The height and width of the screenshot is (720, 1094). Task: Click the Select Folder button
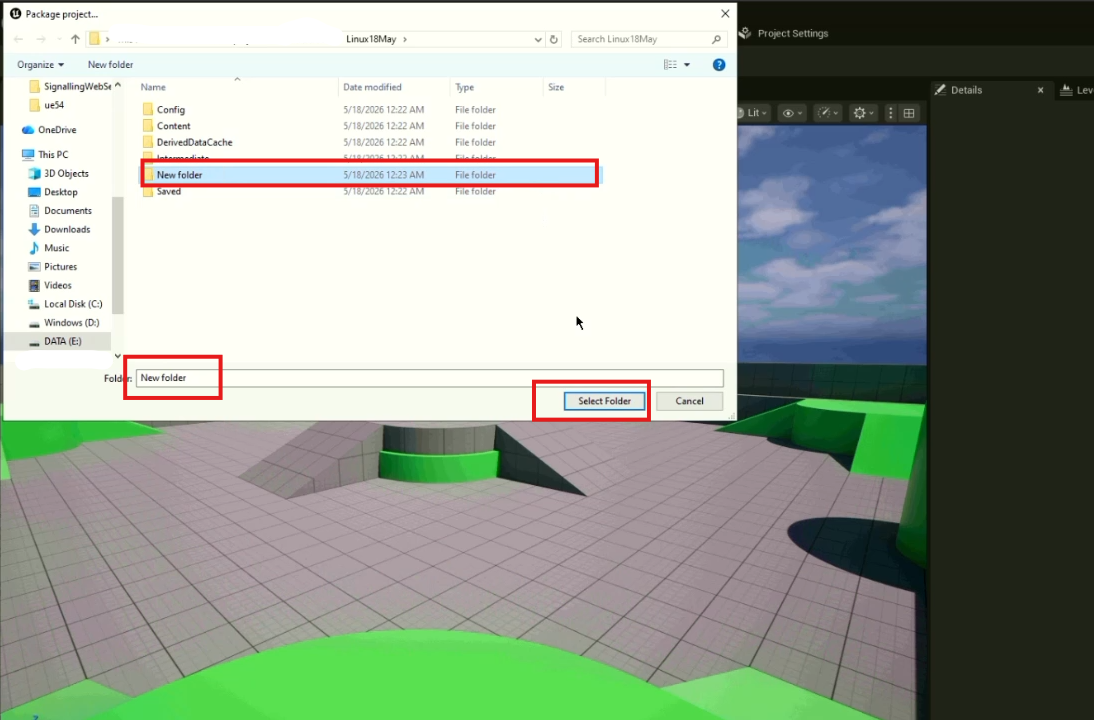coord(604,401)
